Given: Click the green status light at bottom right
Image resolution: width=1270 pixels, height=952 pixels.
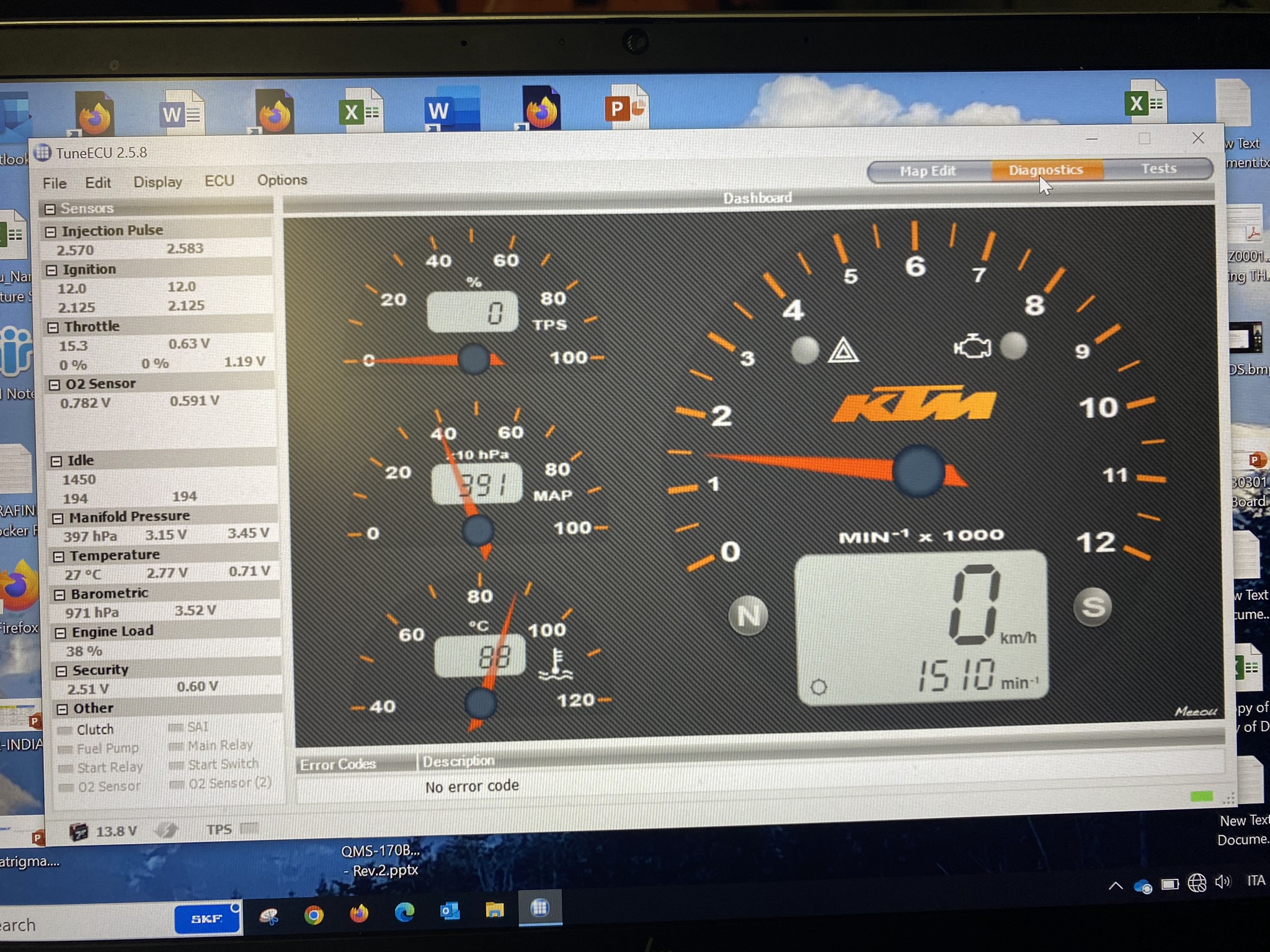Looking at the screenshot, I should [1201, 796].
